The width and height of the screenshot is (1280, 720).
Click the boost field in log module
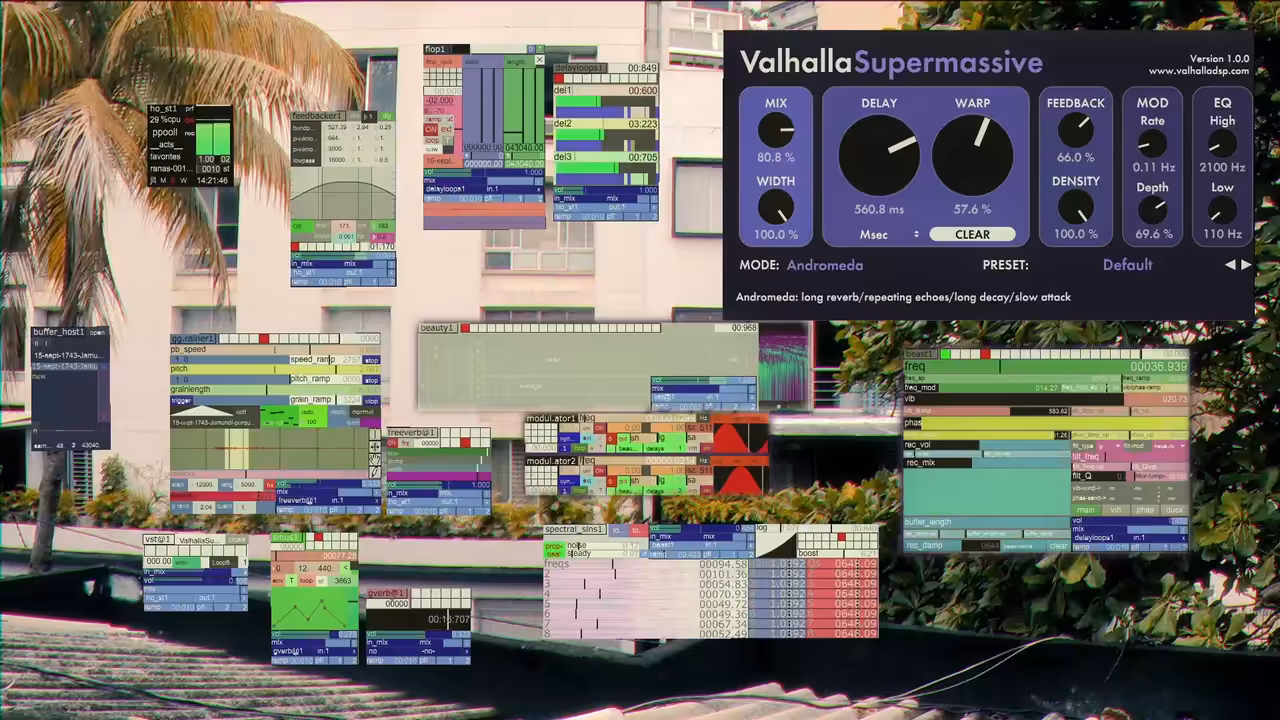(837, 553)
